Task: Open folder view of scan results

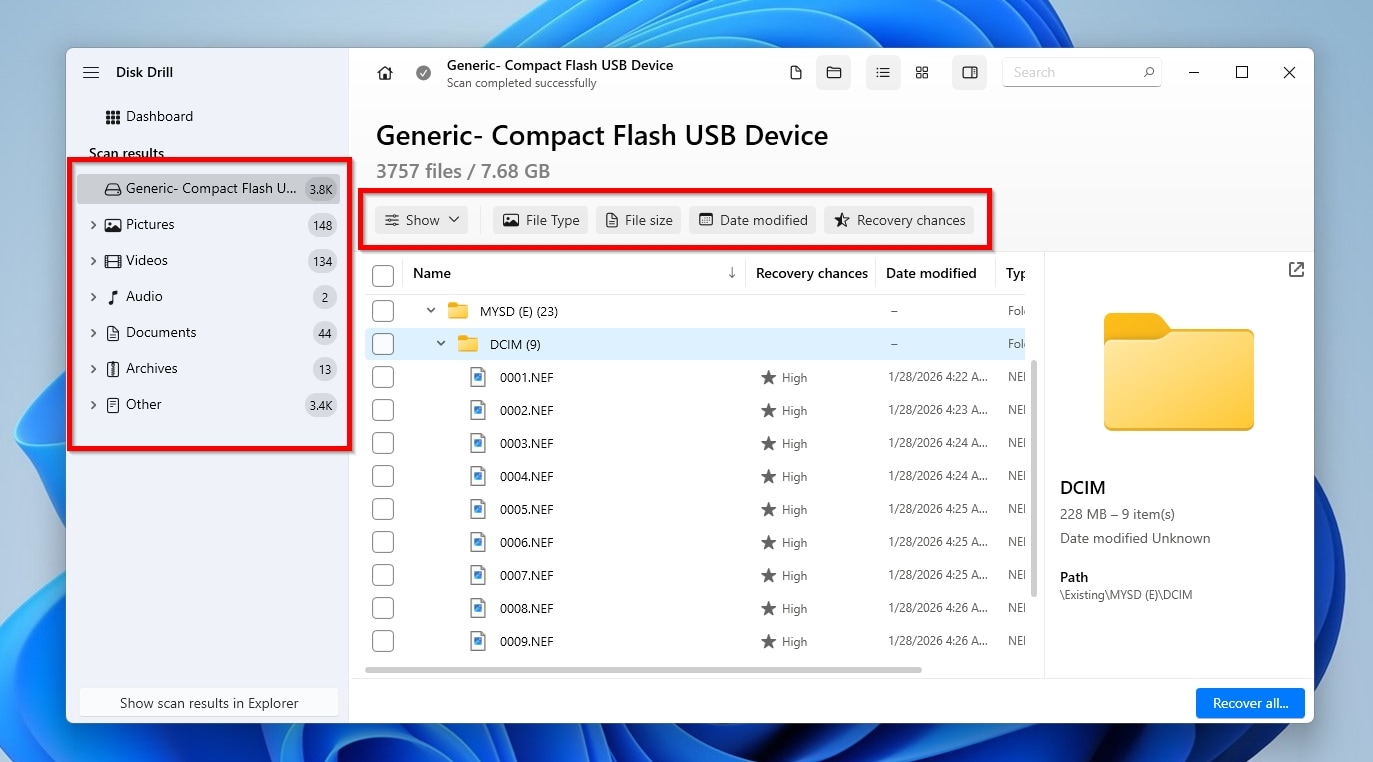Action: pyautogui.click(x=833, y=72)
